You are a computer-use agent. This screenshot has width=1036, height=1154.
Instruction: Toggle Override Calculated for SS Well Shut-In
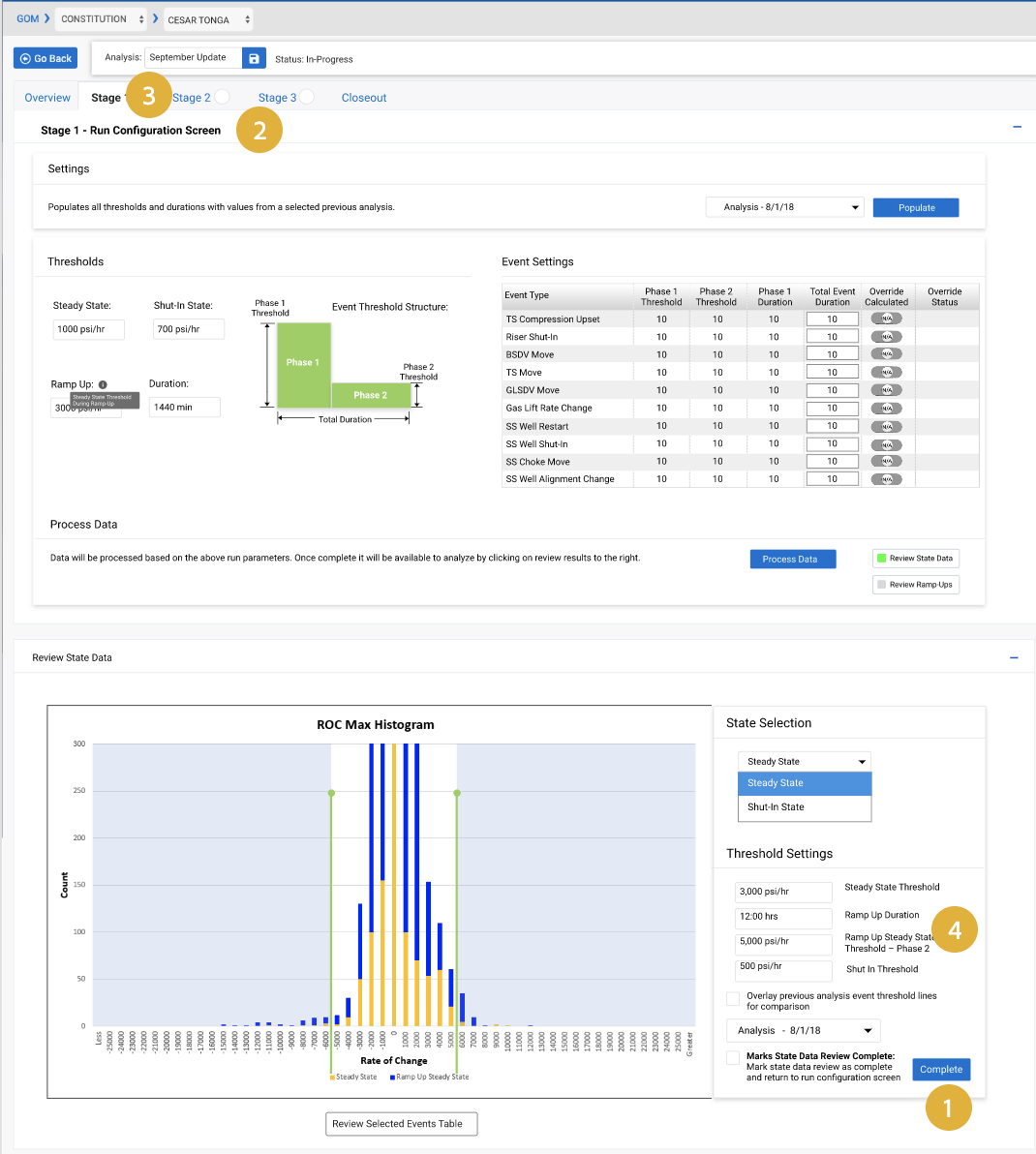[886, 443]
